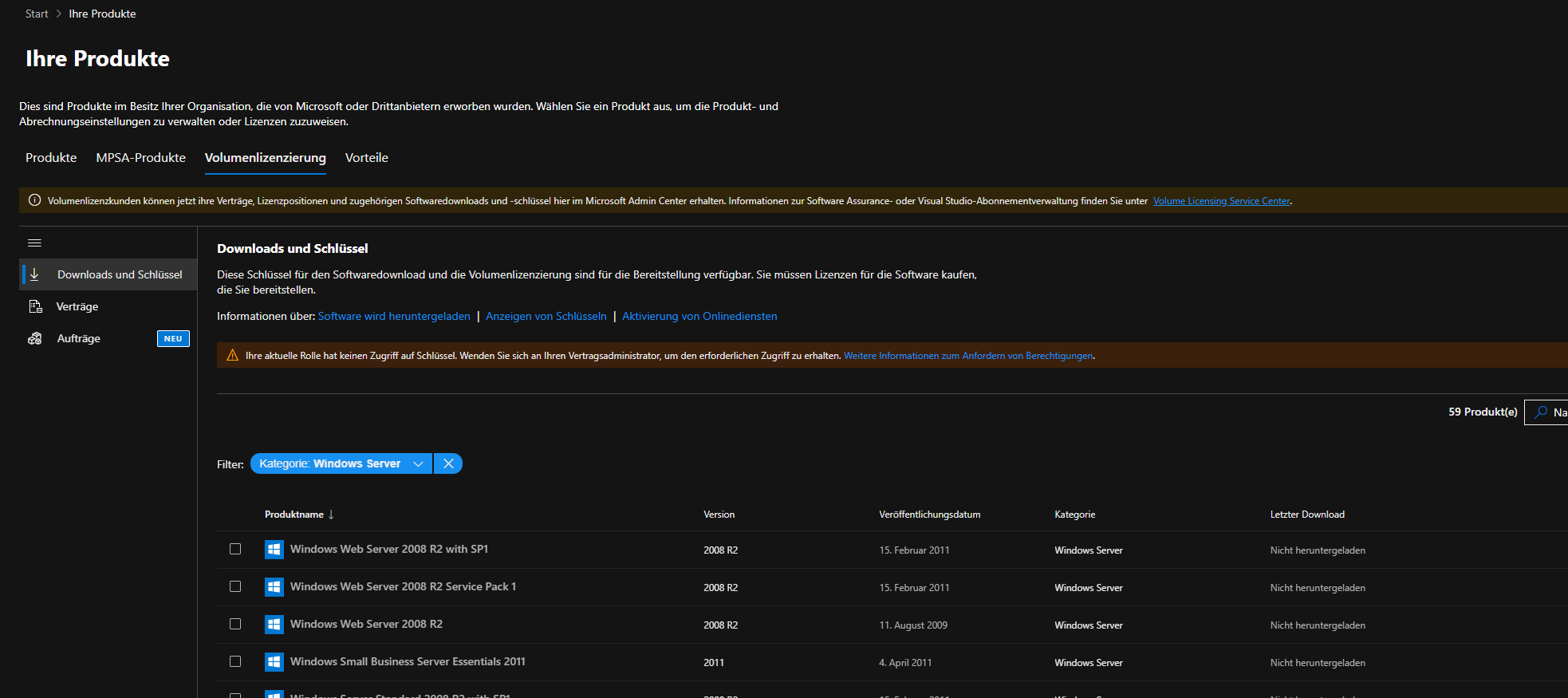Open the Volume Licensing Service Center link
1568x698 pixels.
1221,201
